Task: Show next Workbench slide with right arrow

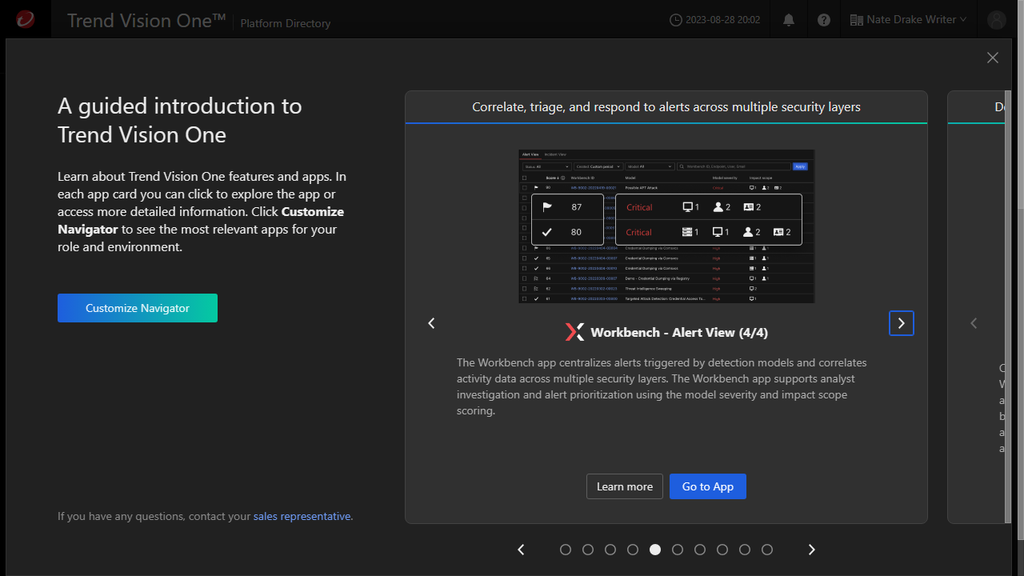Action: tap(901, 323)
